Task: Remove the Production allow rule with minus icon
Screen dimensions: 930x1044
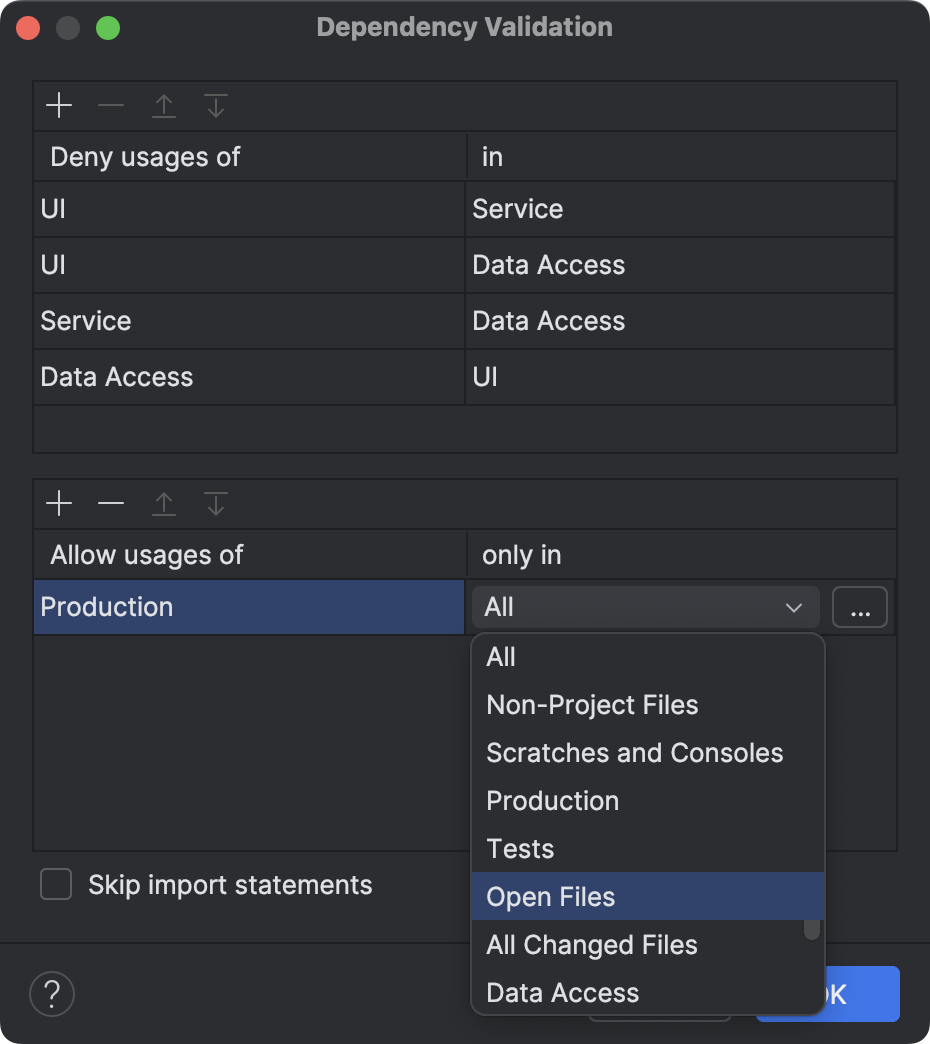Action: pos(111,503)
